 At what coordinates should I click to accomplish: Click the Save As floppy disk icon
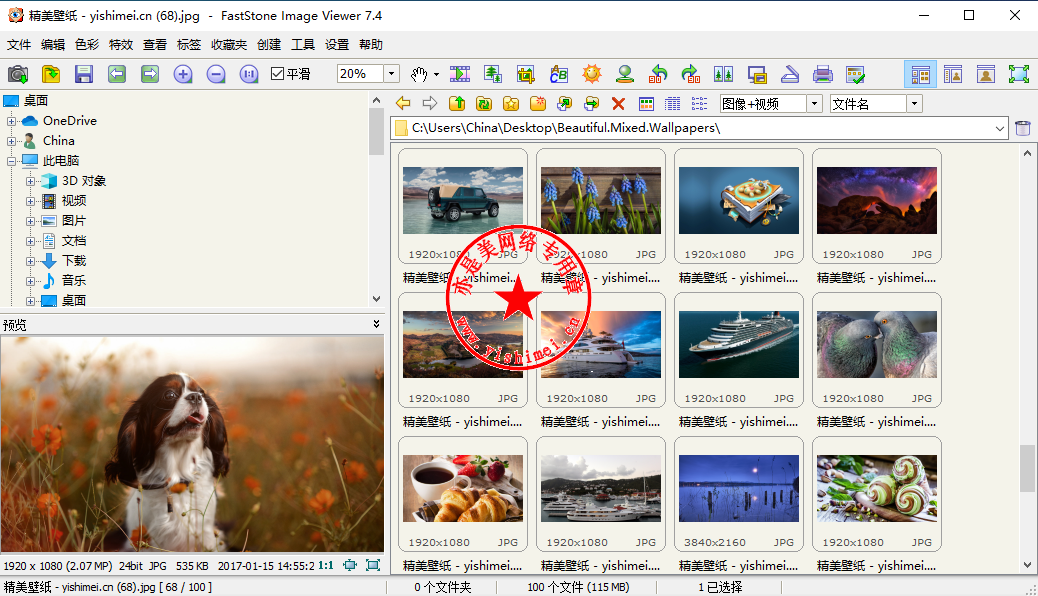click(x=83, y=74)
